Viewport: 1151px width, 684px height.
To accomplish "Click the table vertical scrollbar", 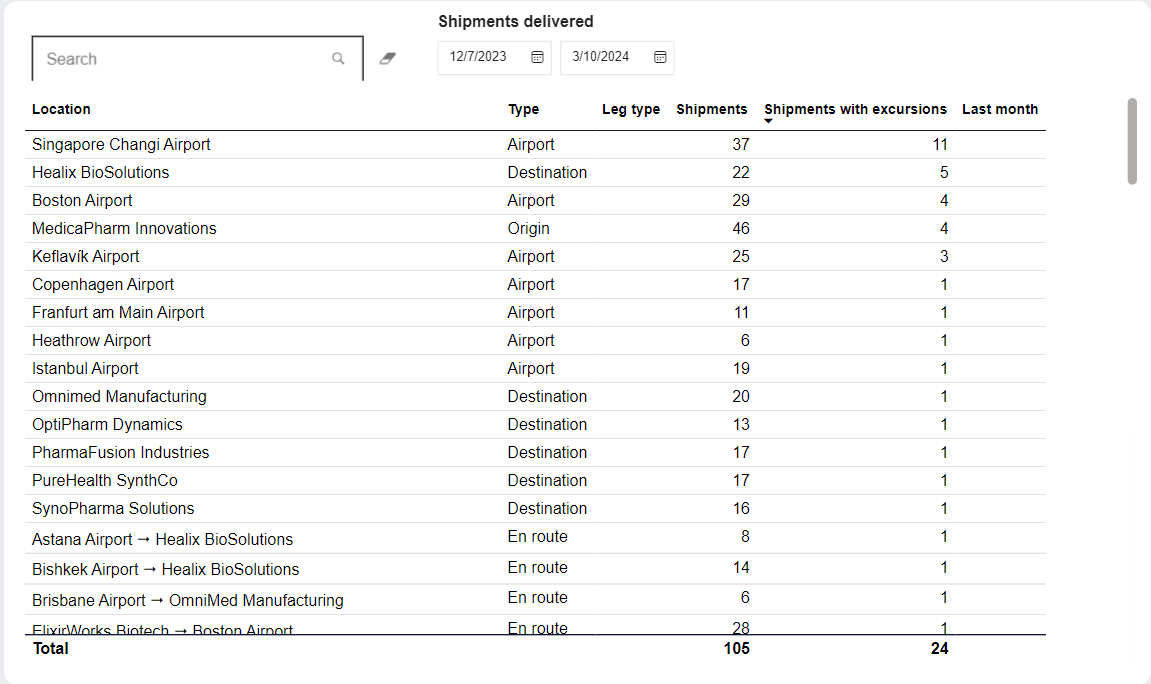I will pos(1132,141).
